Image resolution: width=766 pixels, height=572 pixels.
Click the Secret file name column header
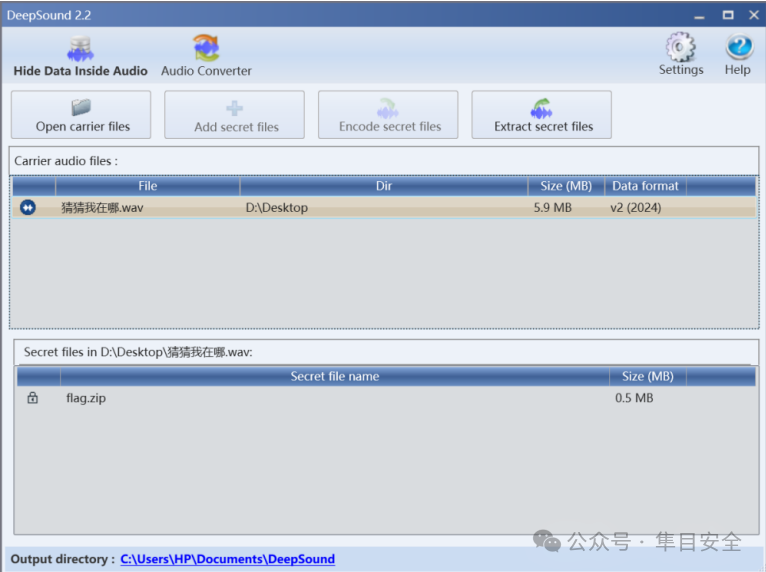(x=335, y=377)
